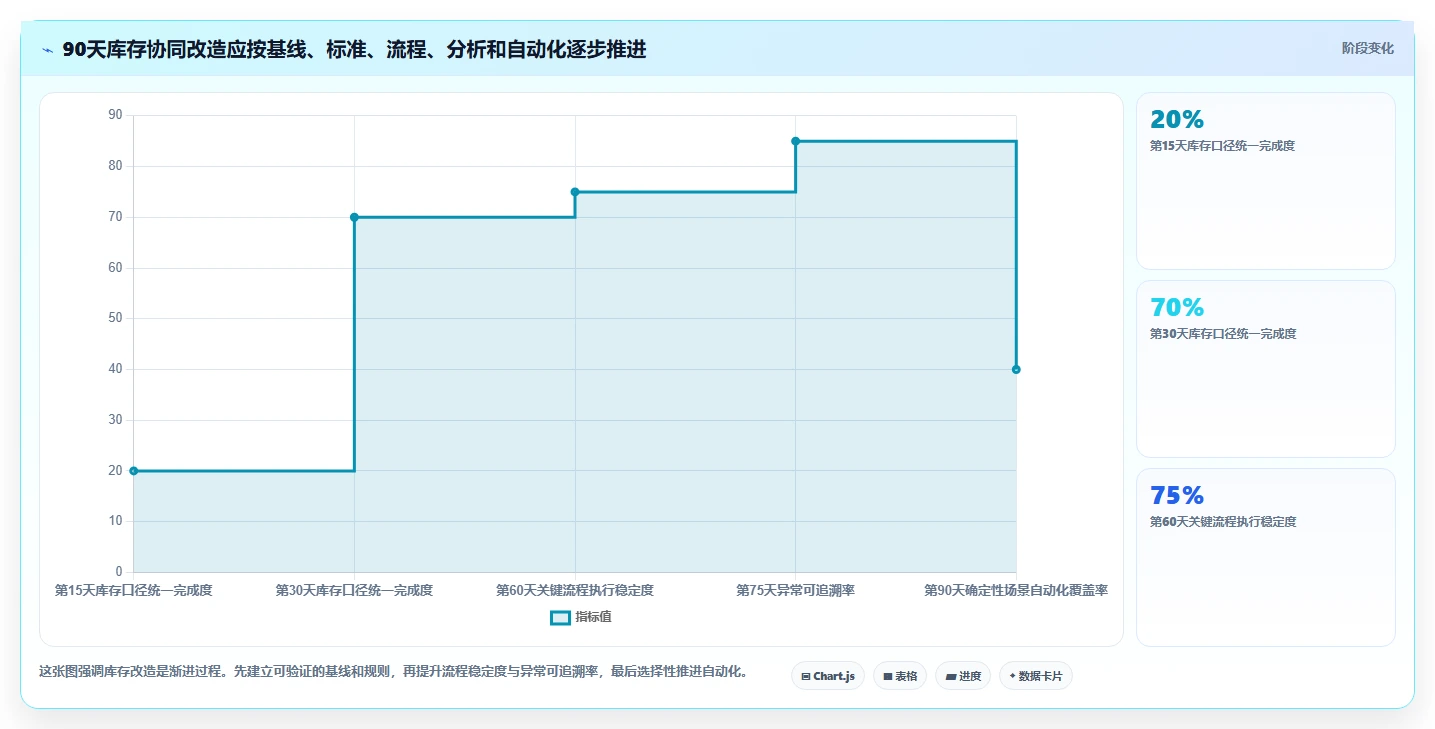
Task: Click the data point at value 70
Action: click(354, 217)
